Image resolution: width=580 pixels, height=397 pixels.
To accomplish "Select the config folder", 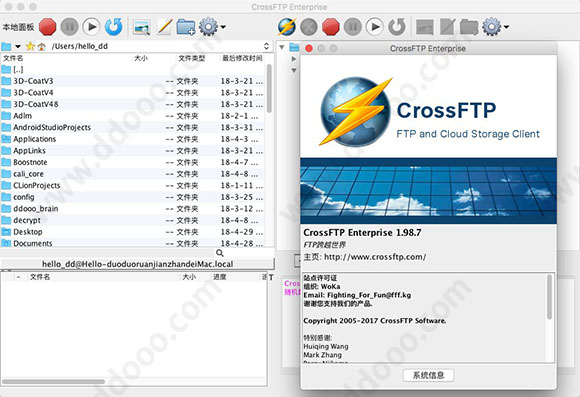I will pyautogui.click(x=132, y=197).
